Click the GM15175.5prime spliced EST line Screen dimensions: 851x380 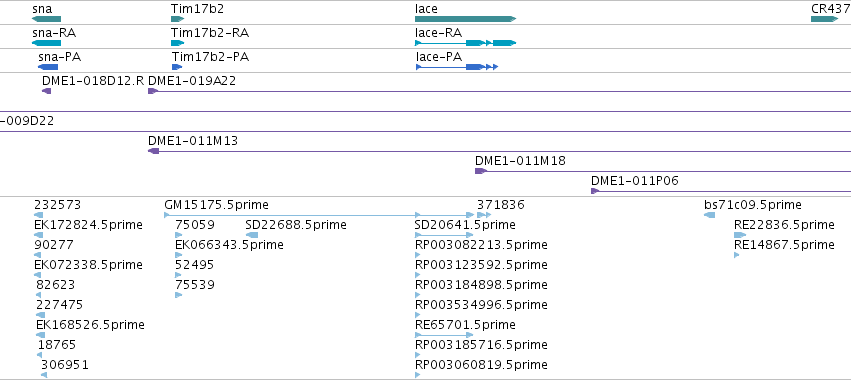[x=319, y=215]
